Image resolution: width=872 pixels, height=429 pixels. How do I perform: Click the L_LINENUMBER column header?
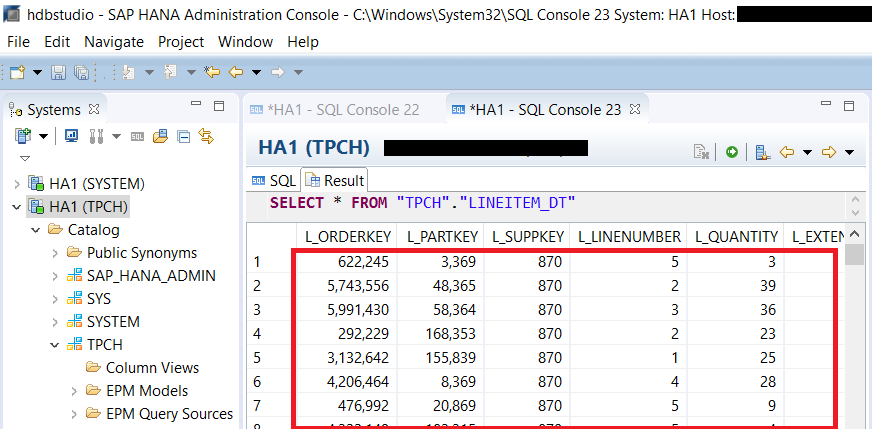coord(629,236)
